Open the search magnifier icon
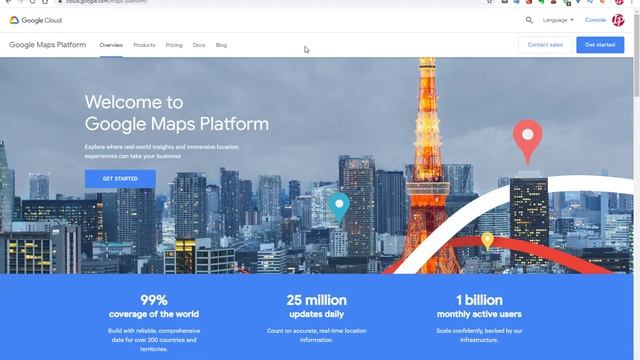Screen dimensions: 640x360 [529, 20]
